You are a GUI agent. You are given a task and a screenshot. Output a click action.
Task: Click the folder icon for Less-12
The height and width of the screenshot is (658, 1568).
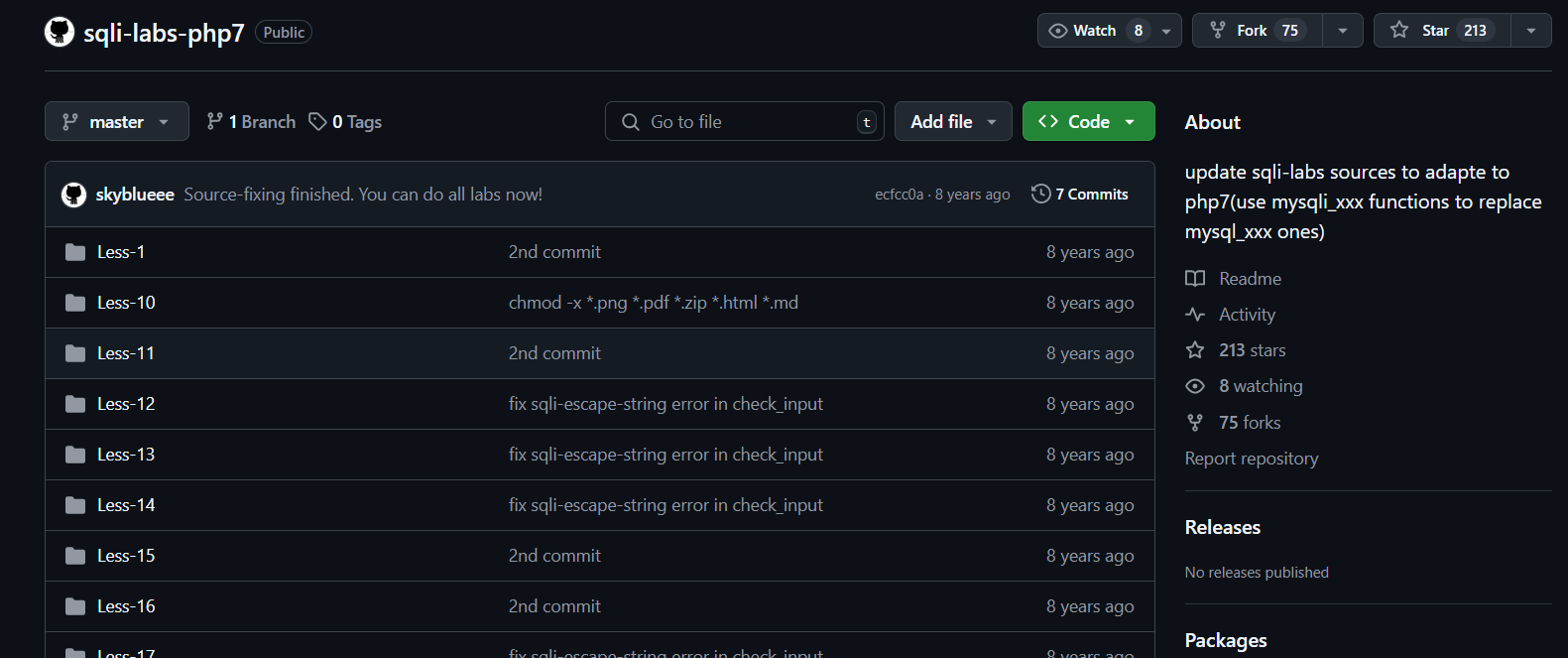(75, 404)
